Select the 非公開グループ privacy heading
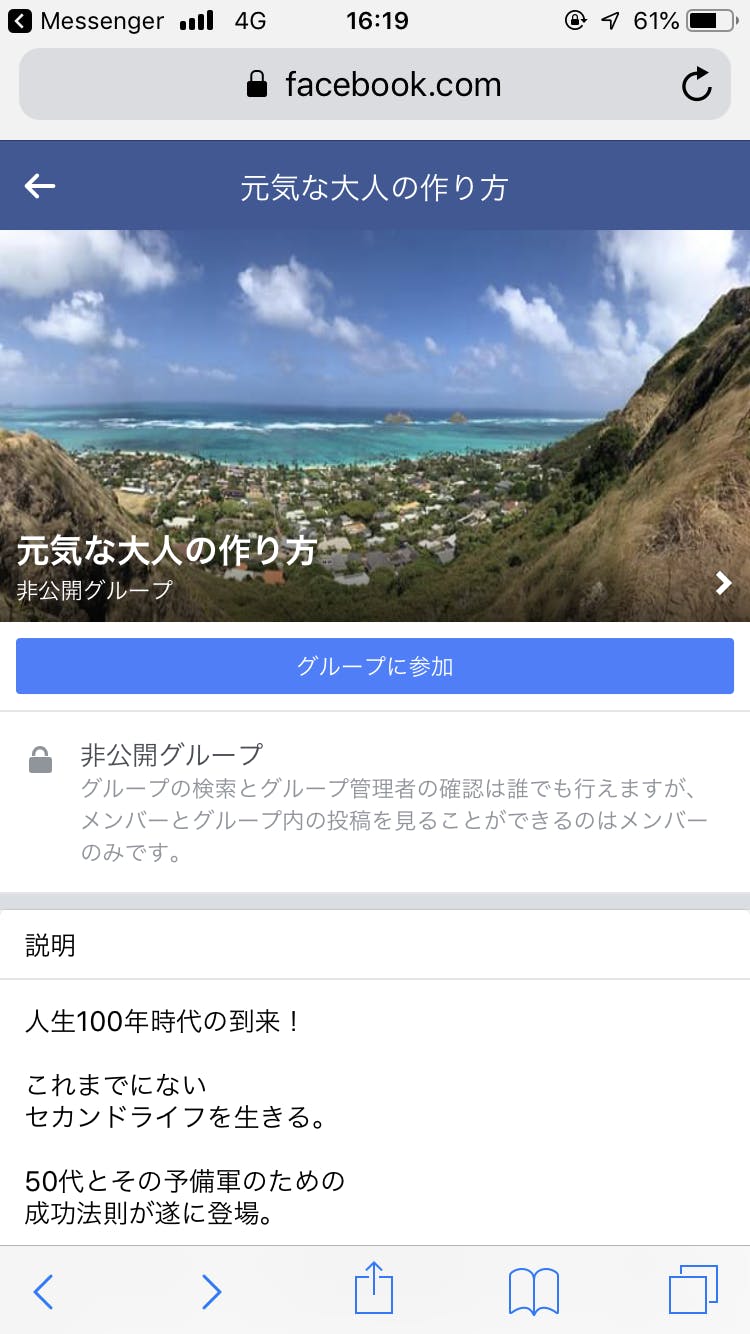750x1334 pixels. 172,754
